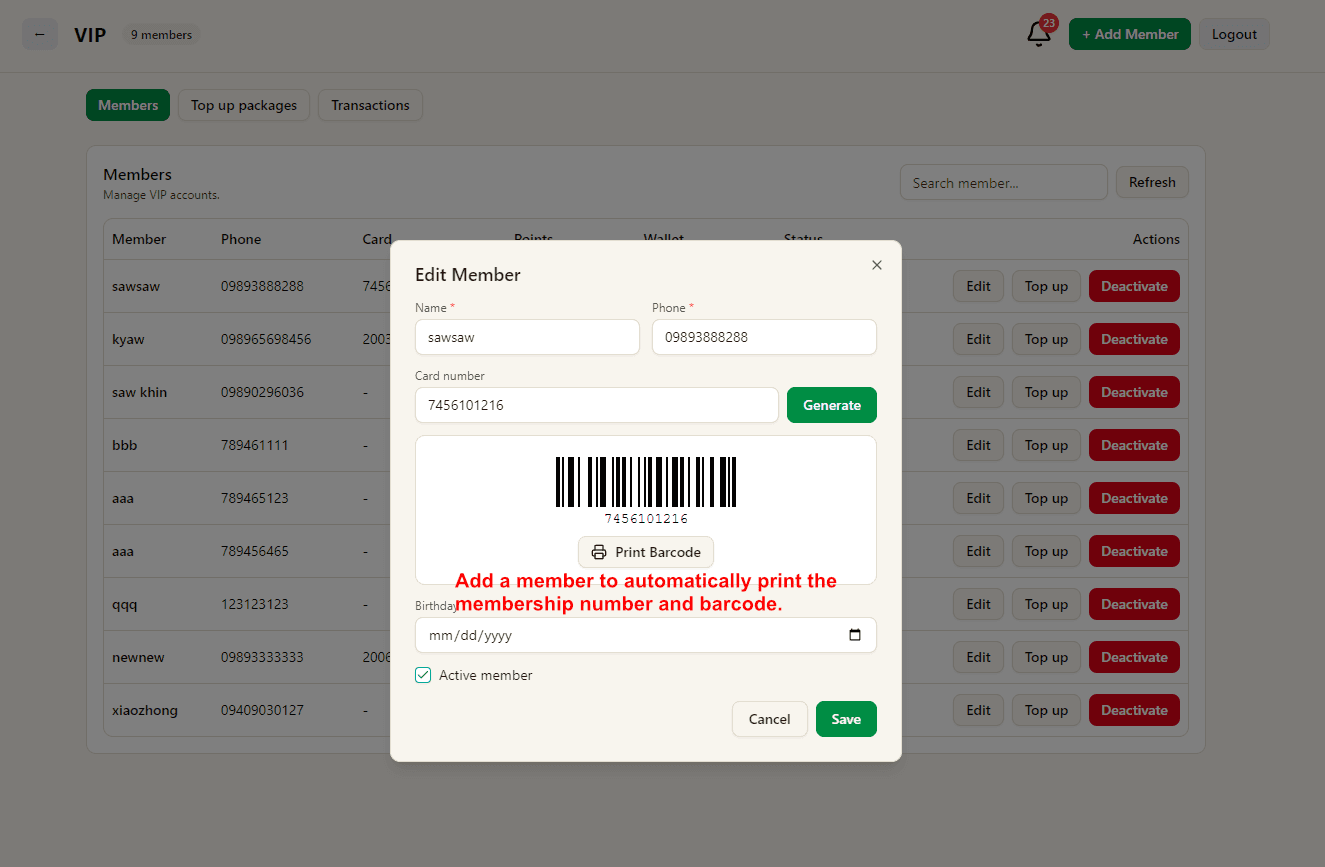Click Logout

pyautogui.click(x=1234, y=34)
